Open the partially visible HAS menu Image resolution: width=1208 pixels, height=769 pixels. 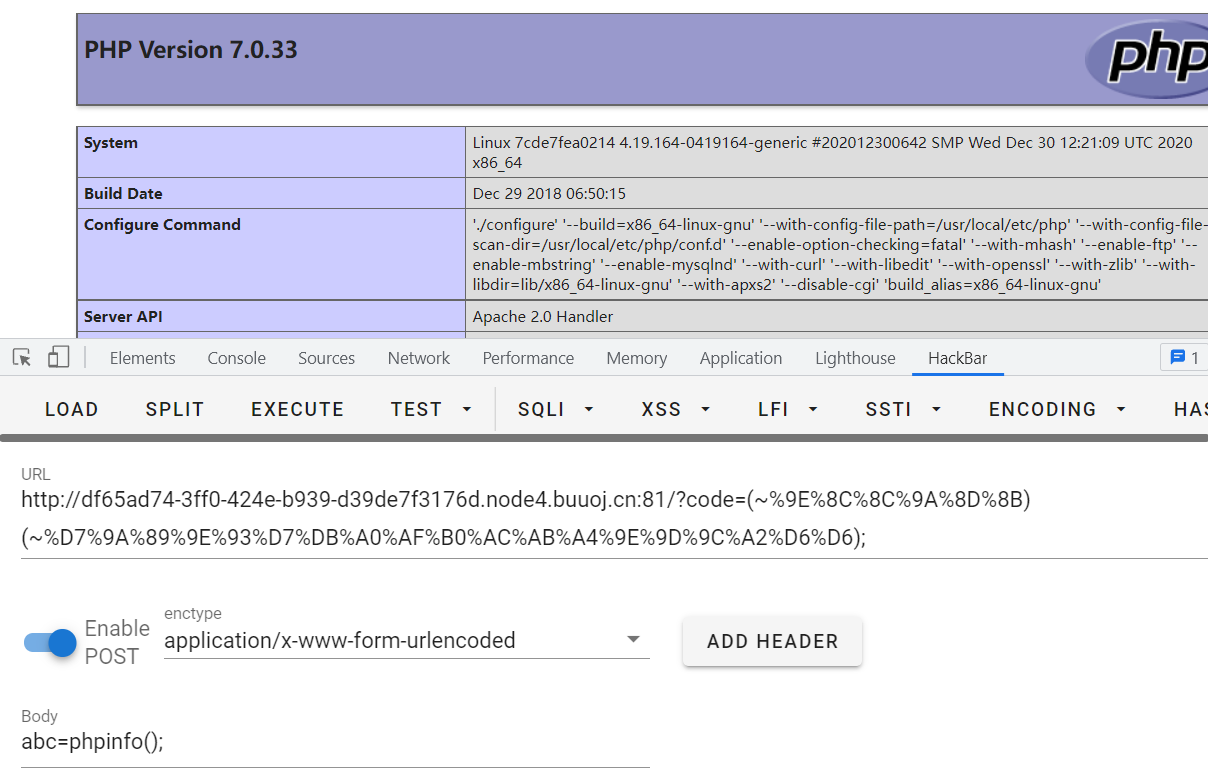click(x=1190, y=409)
